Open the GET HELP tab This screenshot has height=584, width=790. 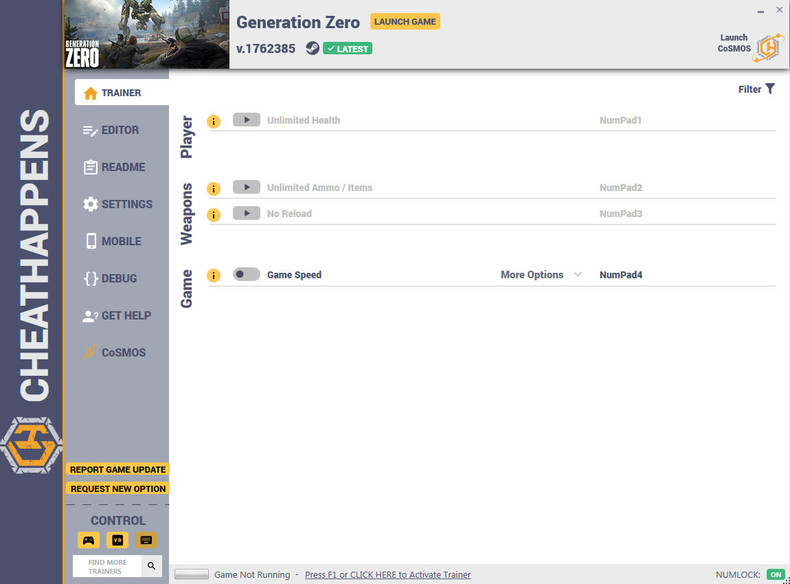click(x=117, y=315)
